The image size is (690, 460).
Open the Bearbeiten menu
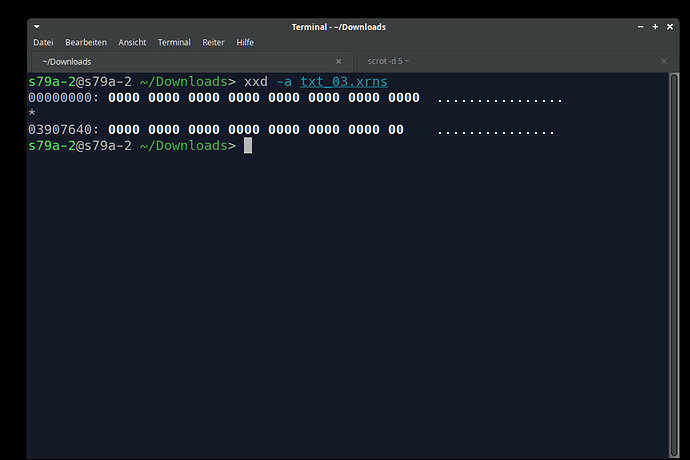coord(86,43)
